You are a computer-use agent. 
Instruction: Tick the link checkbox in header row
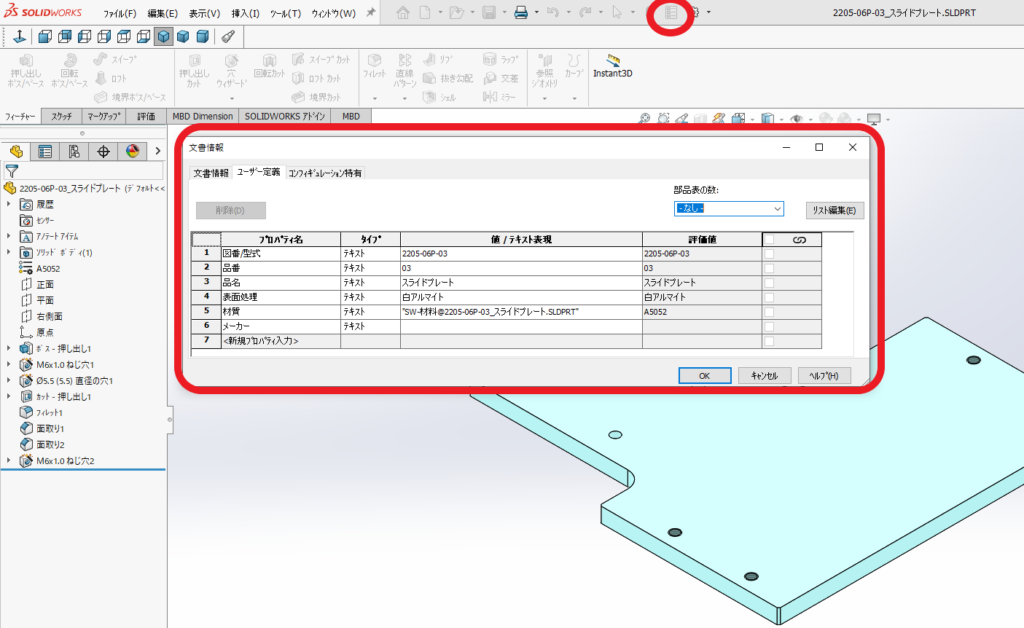(x=769, y=240)
